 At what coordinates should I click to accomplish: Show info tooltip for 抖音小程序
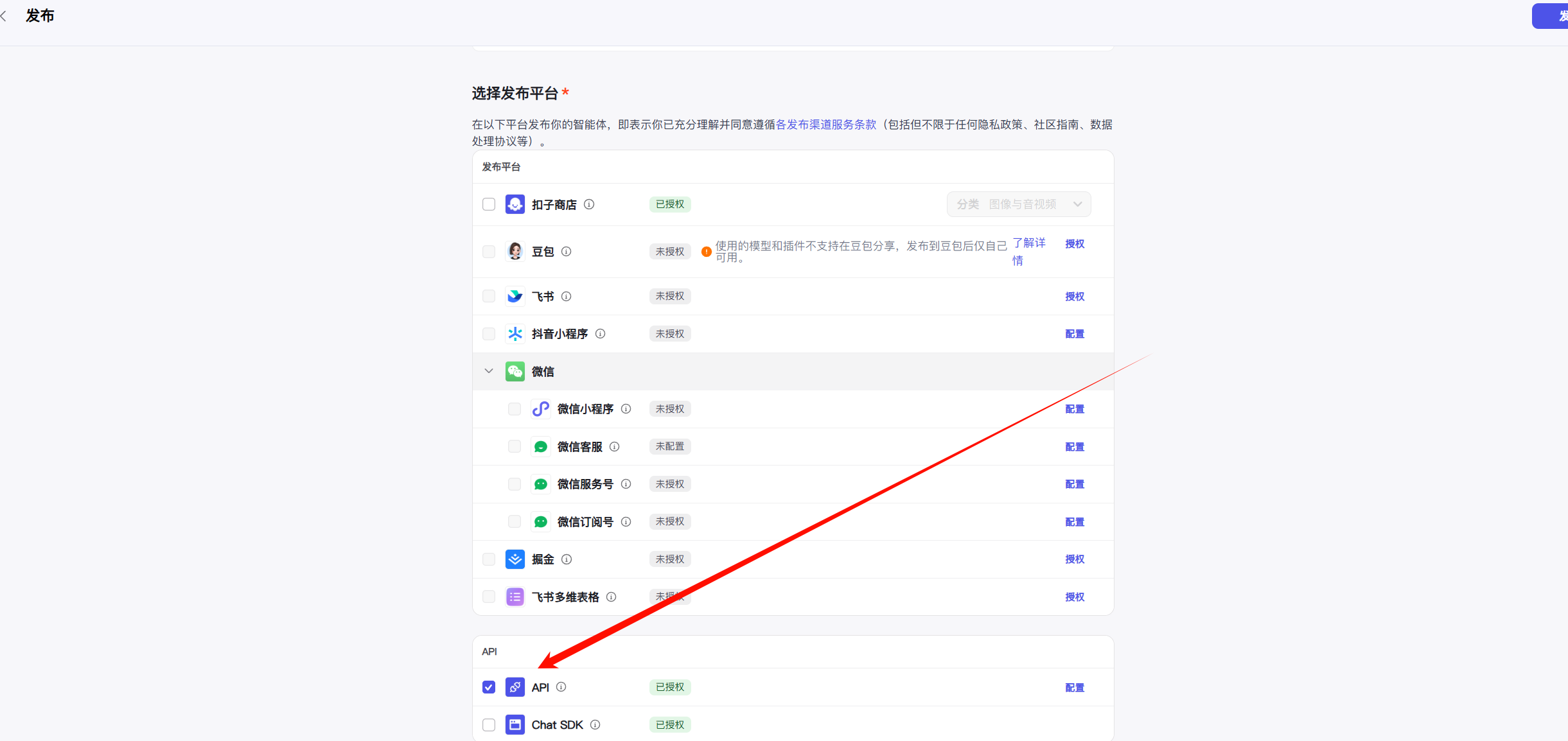(600, 334)
